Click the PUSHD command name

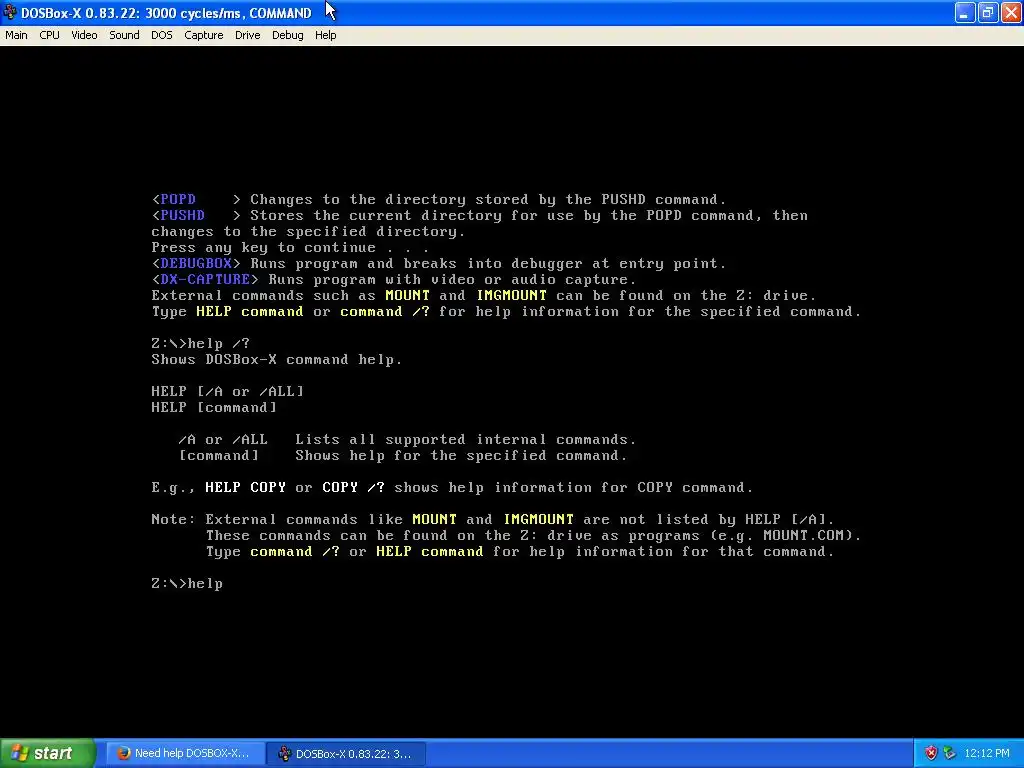tap(182, 216)
